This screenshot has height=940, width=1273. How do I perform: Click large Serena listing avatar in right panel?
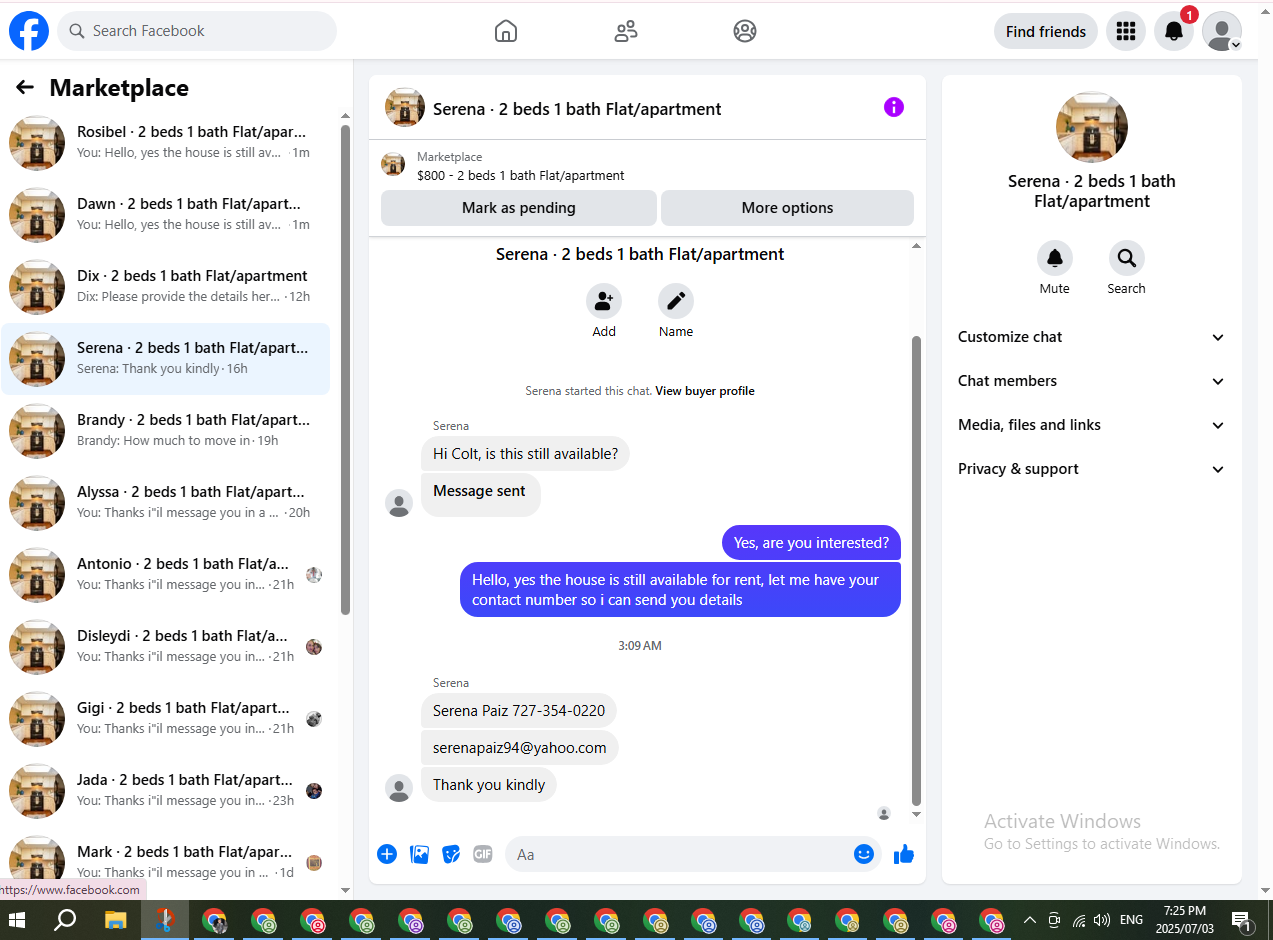pyautogui.click(x=1092, y=127)
